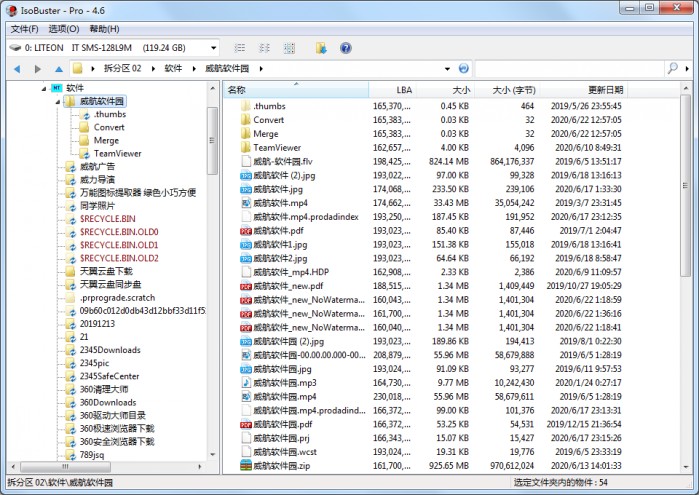The height and width of the screenshot is (495, 699).
Task: Select 威航软件园.mp4 in the file list
Action: [284, 396]
